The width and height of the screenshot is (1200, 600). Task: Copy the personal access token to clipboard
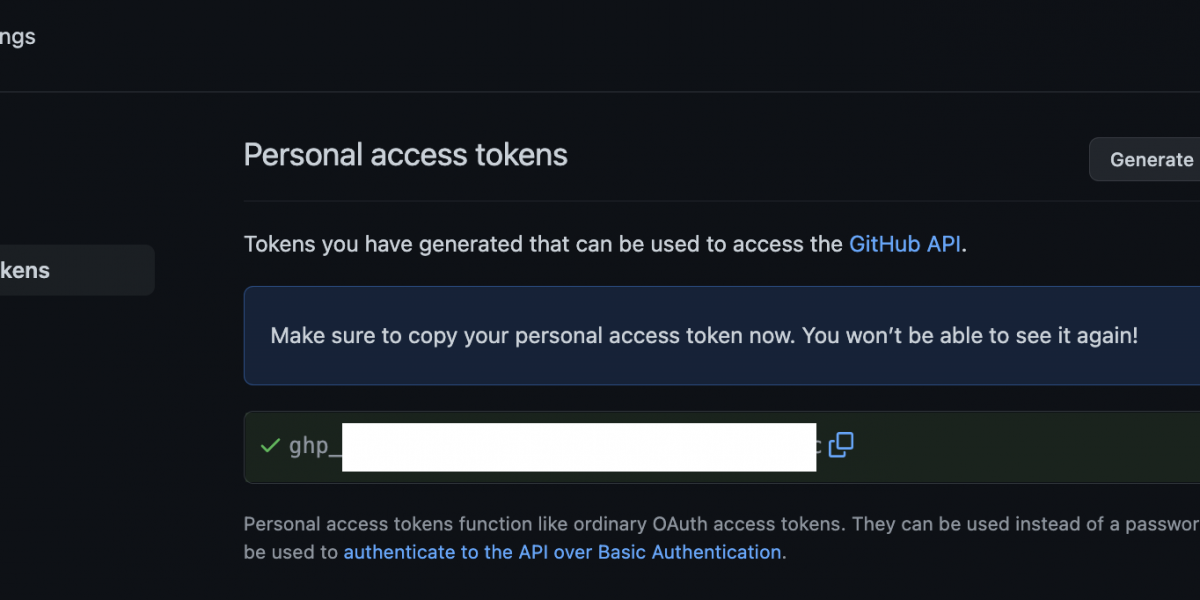click(x=841, y=445)
